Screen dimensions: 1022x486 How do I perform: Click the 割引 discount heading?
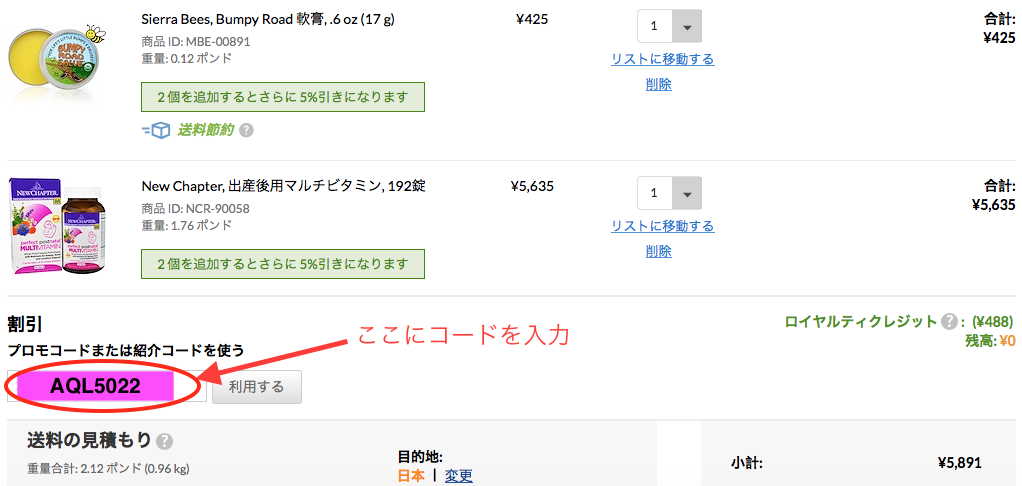[x=25, y=324]
